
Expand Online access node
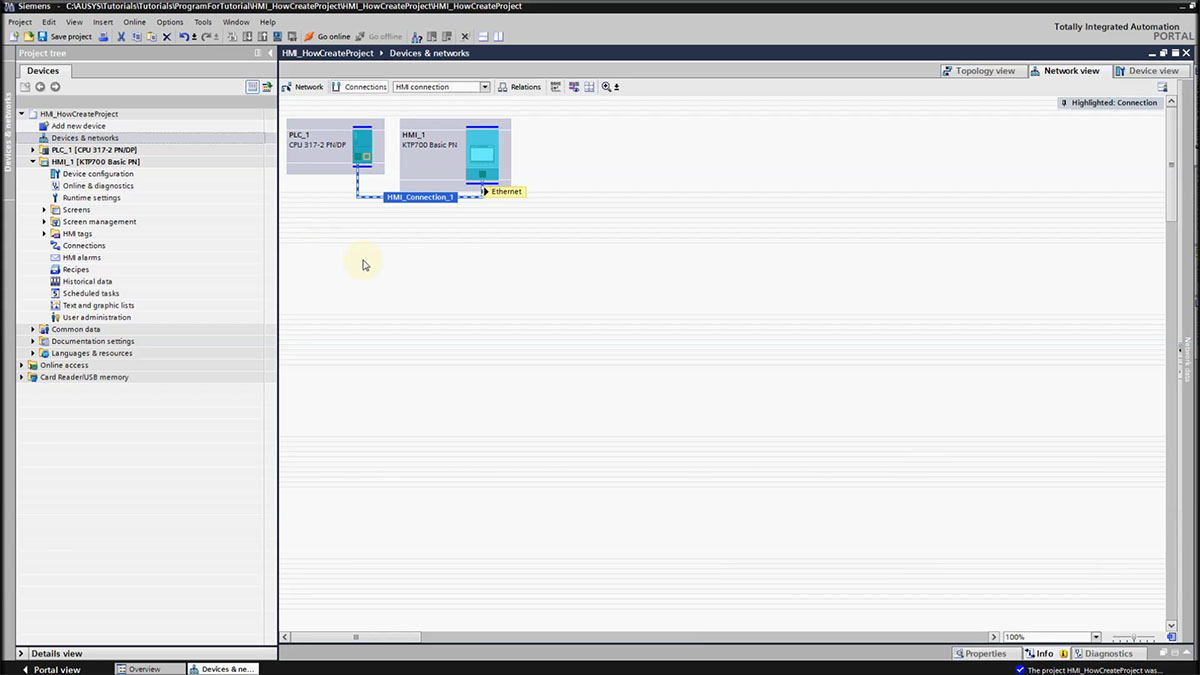click(x=22, y=365)
